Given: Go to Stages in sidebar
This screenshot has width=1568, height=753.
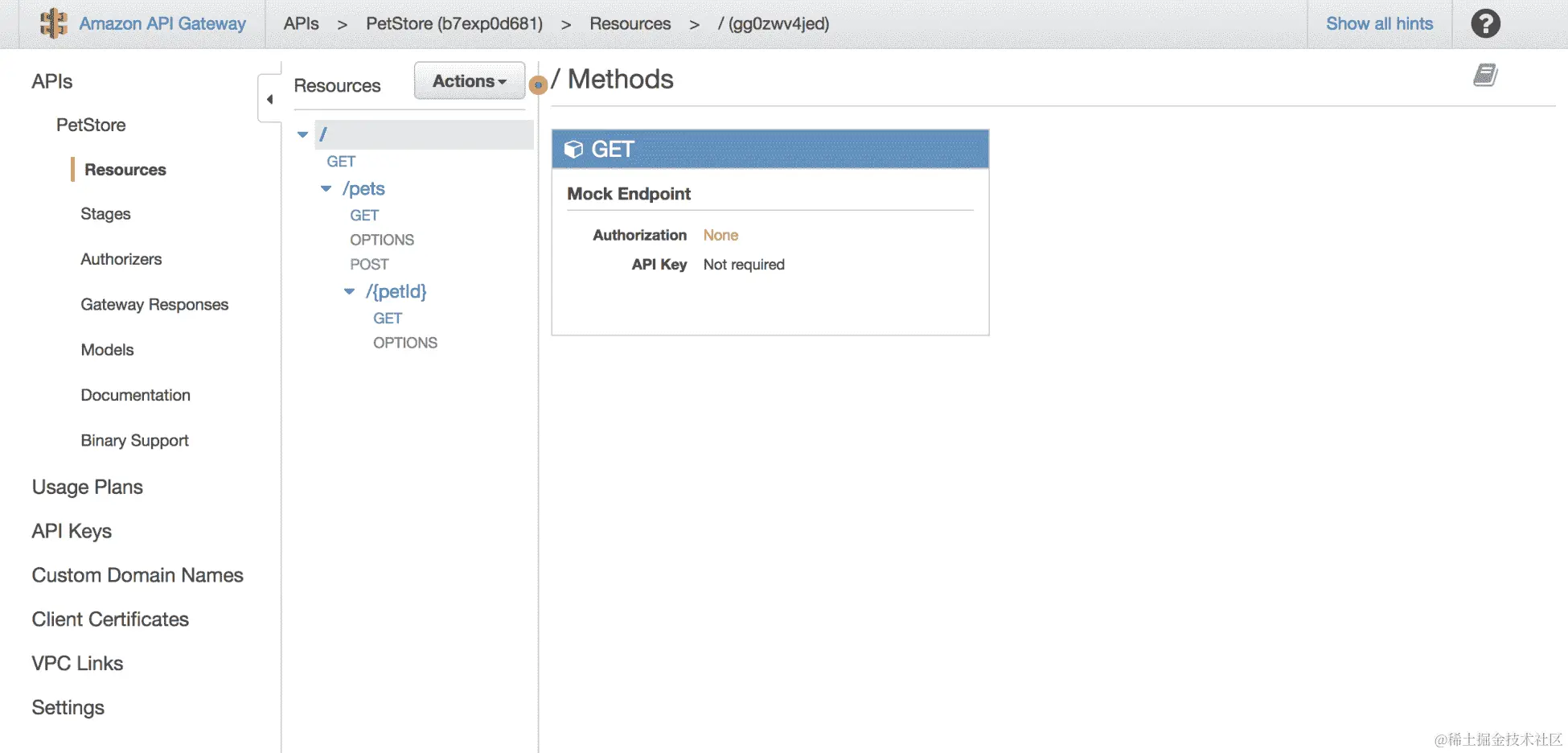Looking at the screenshot, I should (x=105, y=214).
